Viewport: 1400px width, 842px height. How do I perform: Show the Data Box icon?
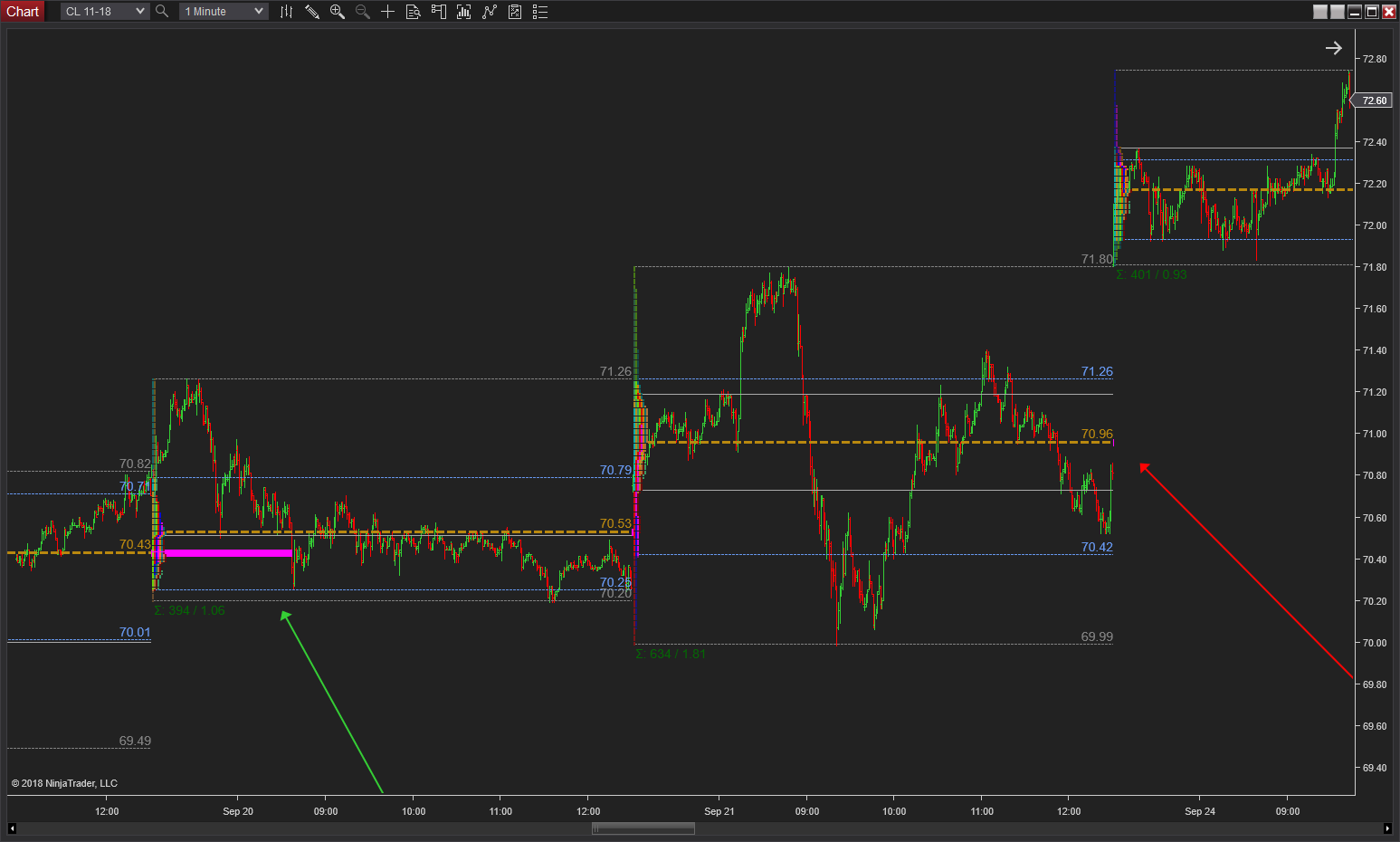pyautogui.click(x=414, y=12)
